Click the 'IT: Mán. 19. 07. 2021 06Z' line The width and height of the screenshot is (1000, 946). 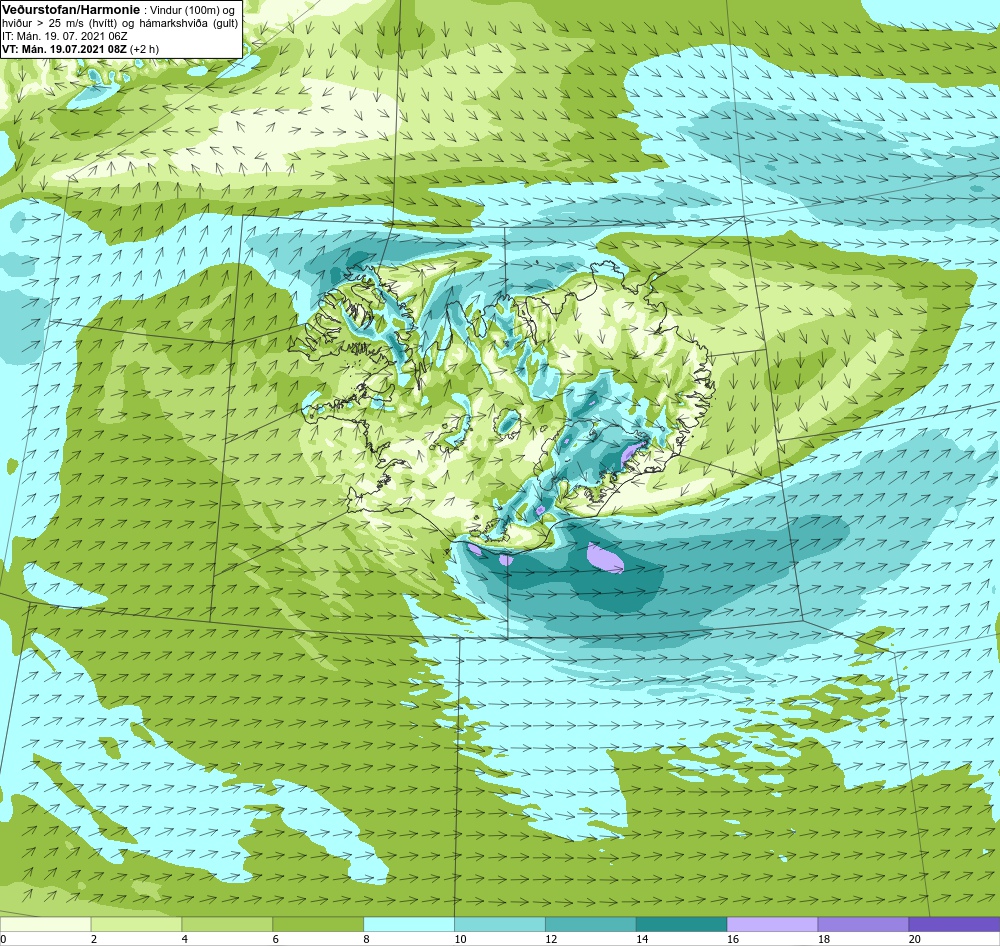[x=64, y=36]
